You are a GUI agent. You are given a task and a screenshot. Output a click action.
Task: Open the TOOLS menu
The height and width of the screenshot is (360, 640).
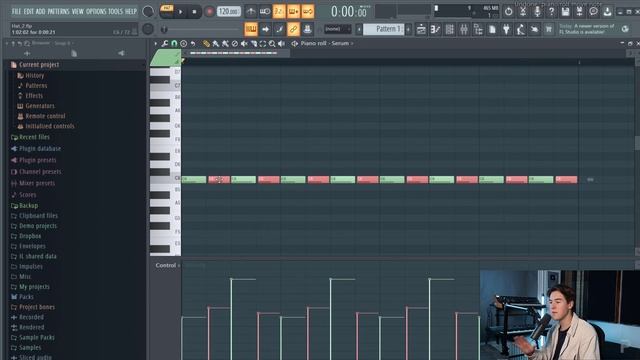click(x=115, y=11)
